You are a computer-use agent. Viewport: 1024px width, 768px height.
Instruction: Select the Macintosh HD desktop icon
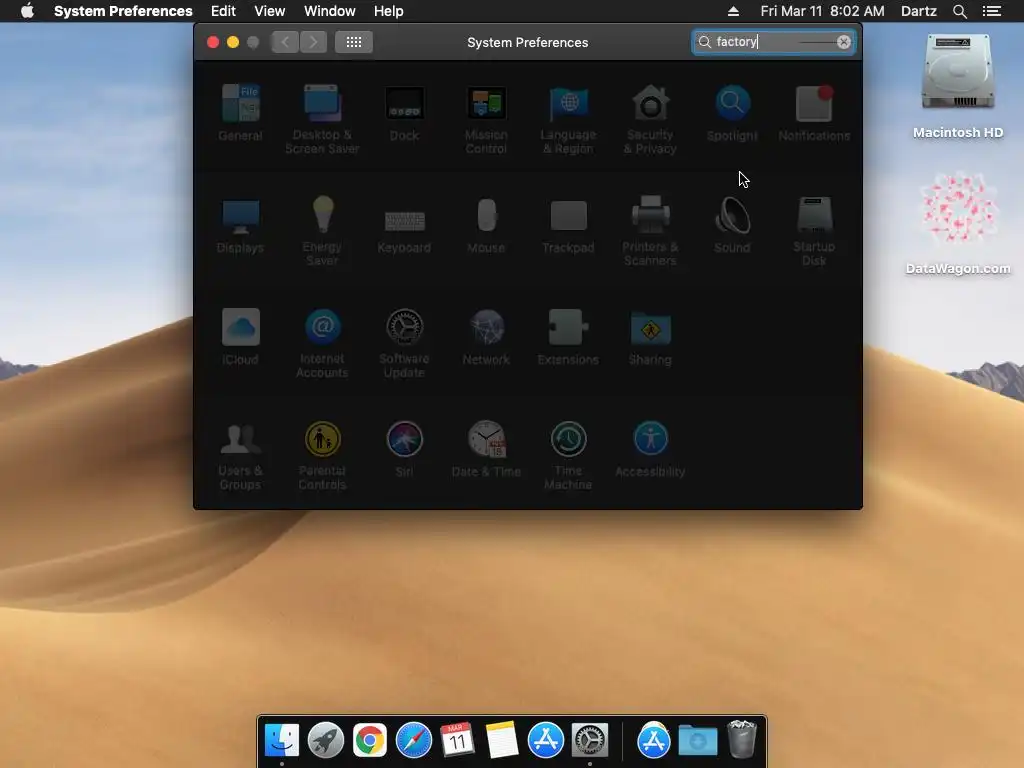pyautogui.click(x=958, y=86)
